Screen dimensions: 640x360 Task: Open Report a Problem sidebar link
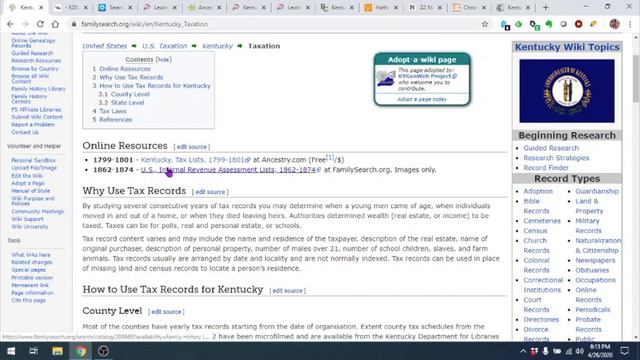(x=33, y=124)
